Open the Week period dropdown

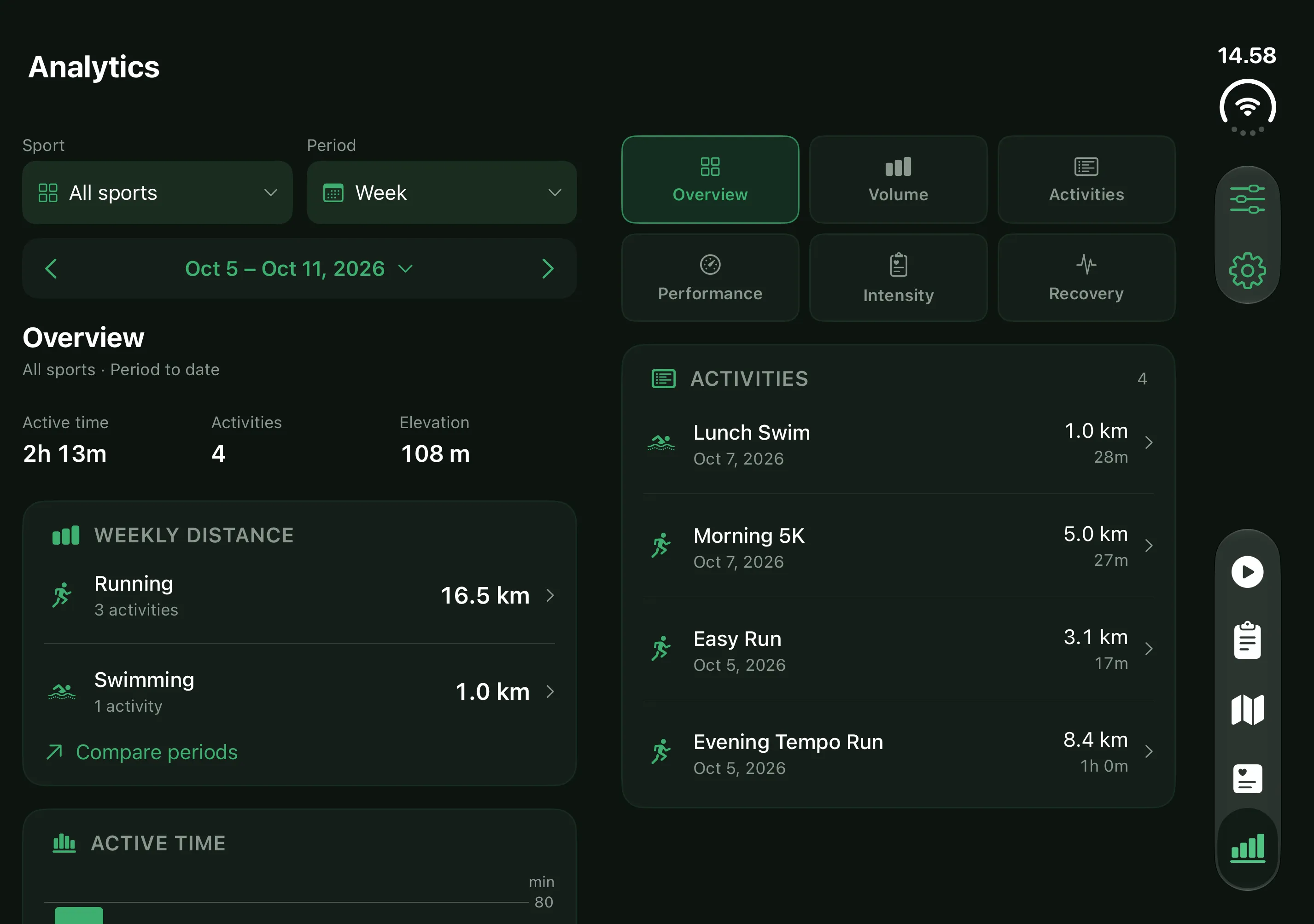click(442, 192)
